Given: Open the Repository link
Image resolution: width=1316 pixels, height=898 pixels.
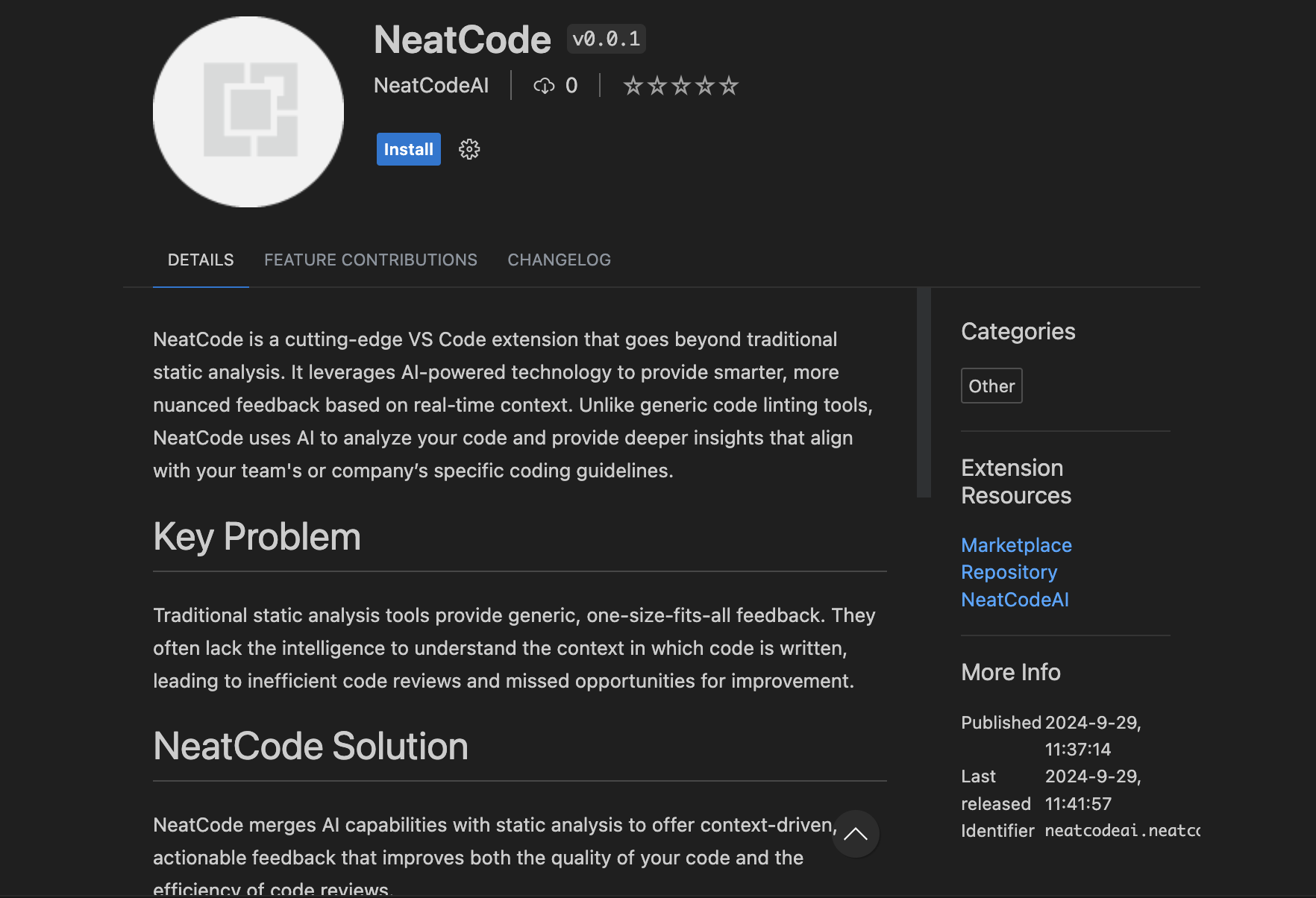Looking at the screenshot, I should (x=1009, y=572).
